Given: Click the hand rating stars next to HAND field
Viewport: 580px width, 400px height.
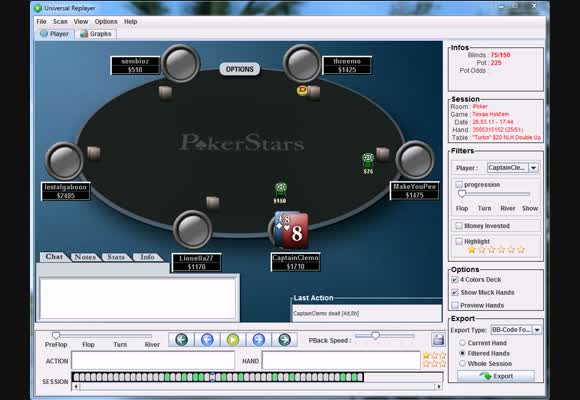Looking at the screenshot, I should (434, 359).
